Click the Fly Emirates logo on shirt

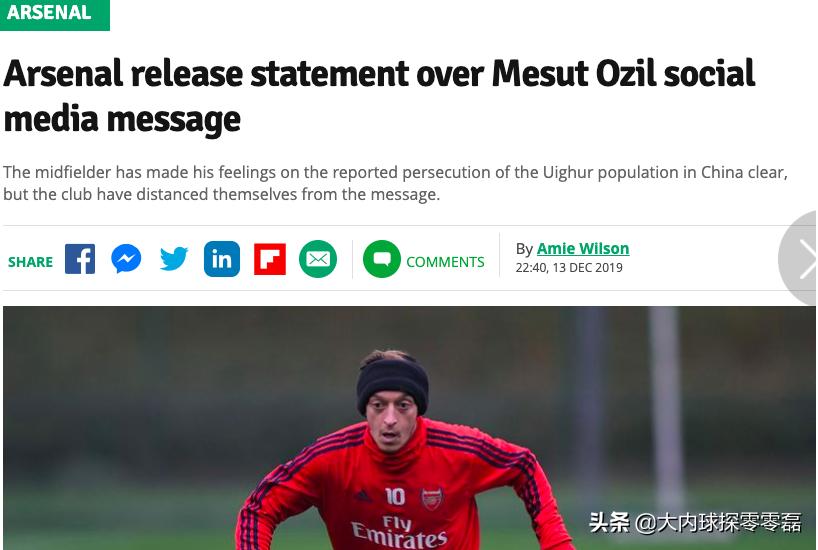point(398,531)
